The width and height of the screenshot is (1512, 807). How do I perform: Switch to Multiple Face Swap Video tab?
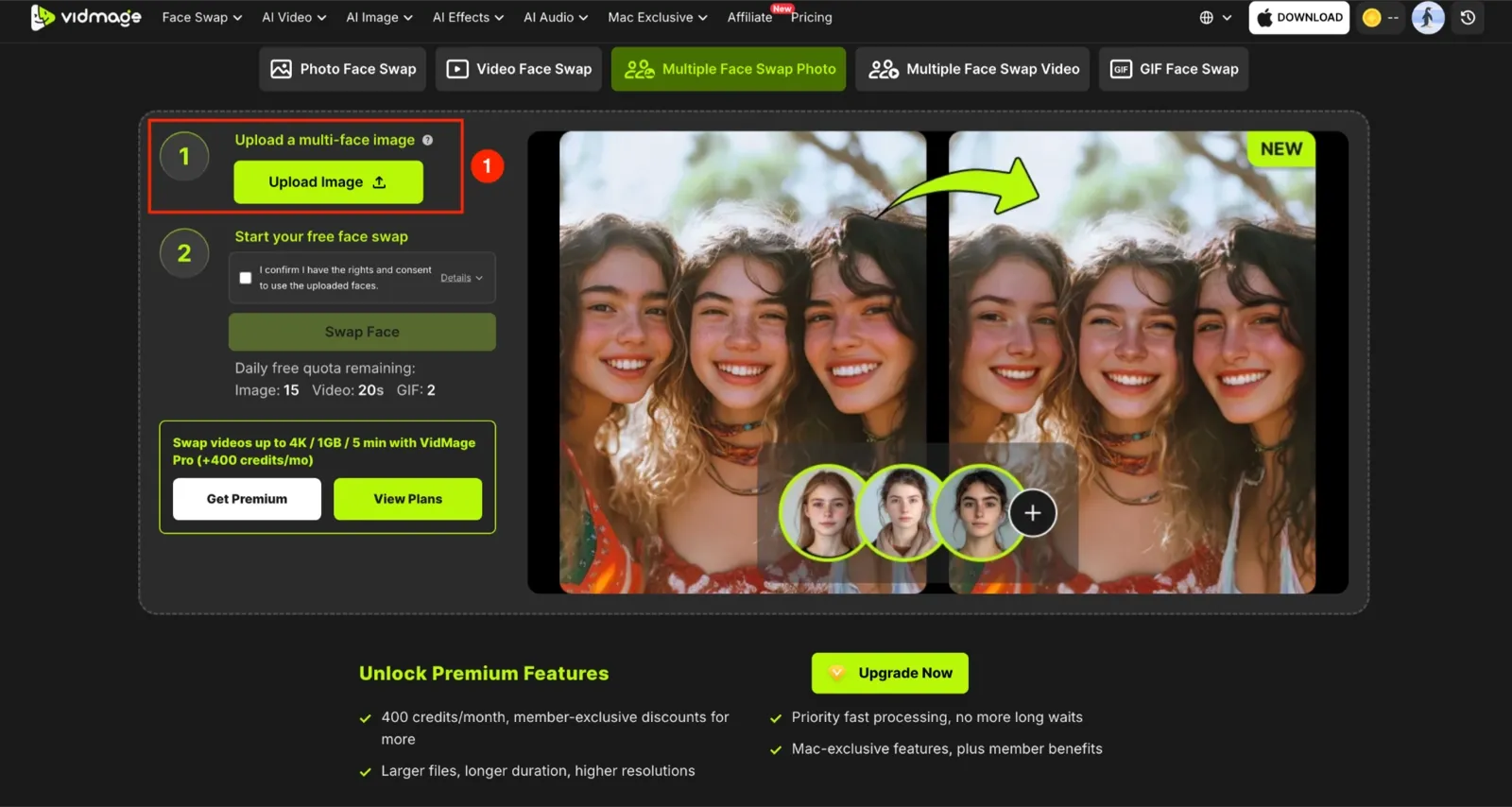972,69
